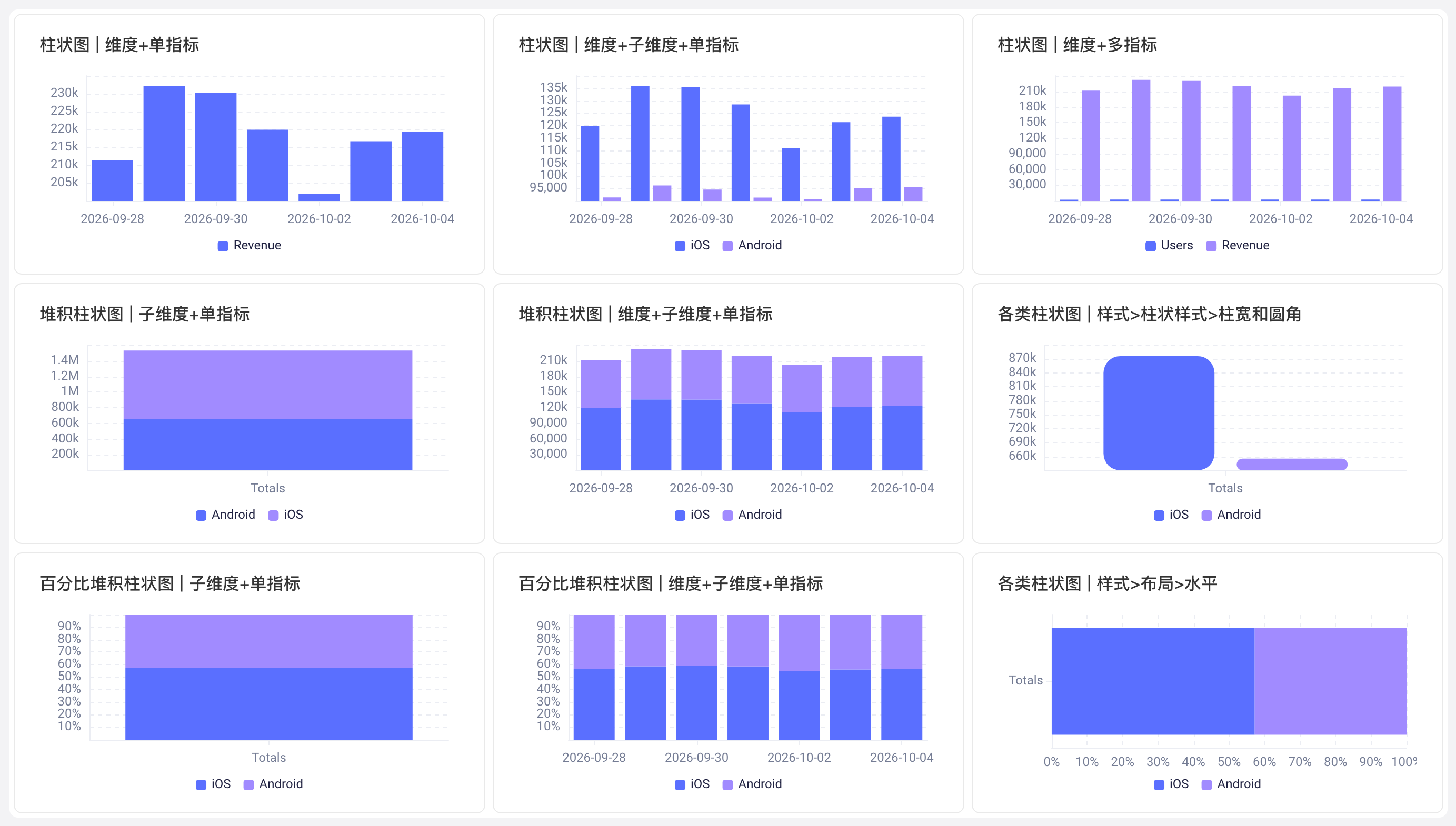Toggle the iOS legend in the 堆积柱状图 | 维度+子维度+单指标 chart
This screenshot has width=1456, height=826.
pyautogui.click(x=692, y=515)
